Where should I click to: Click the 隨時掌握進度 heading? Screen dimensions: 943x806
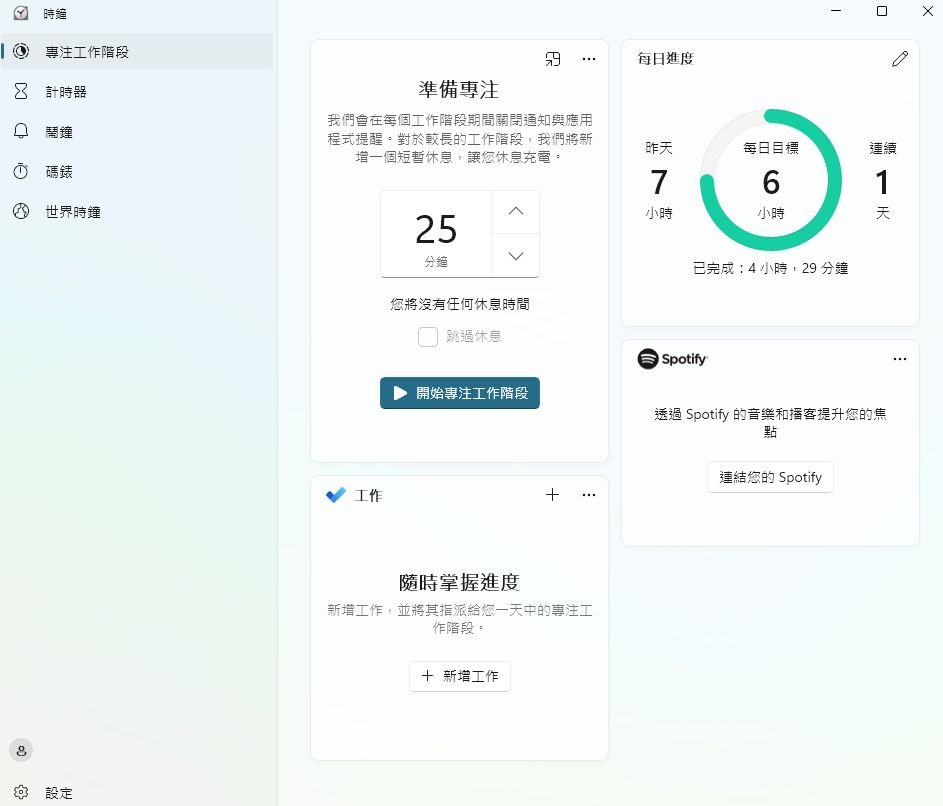tap(459, 582)
